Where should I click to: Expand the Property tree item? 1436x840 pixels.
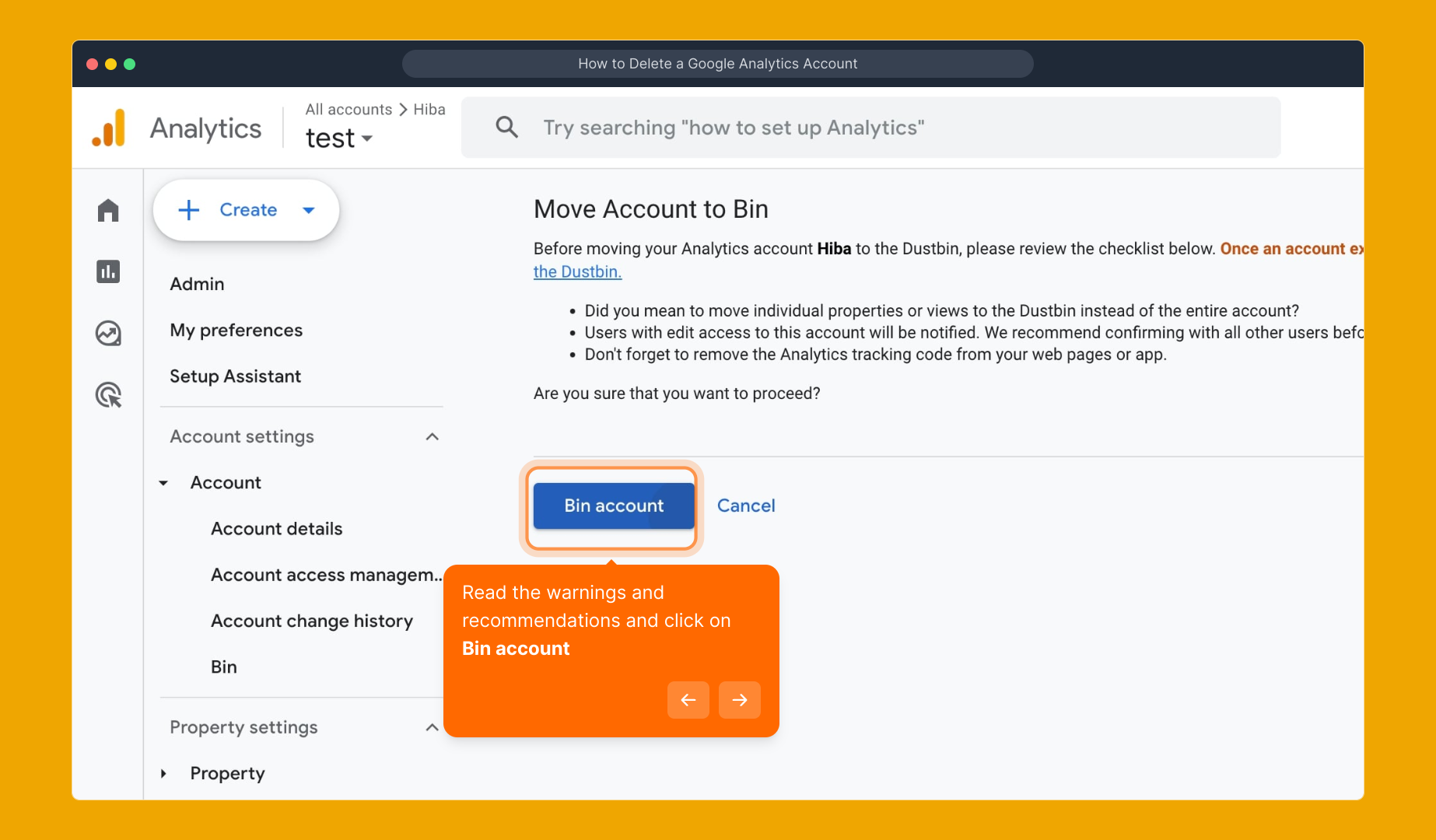tap(164, 773)
